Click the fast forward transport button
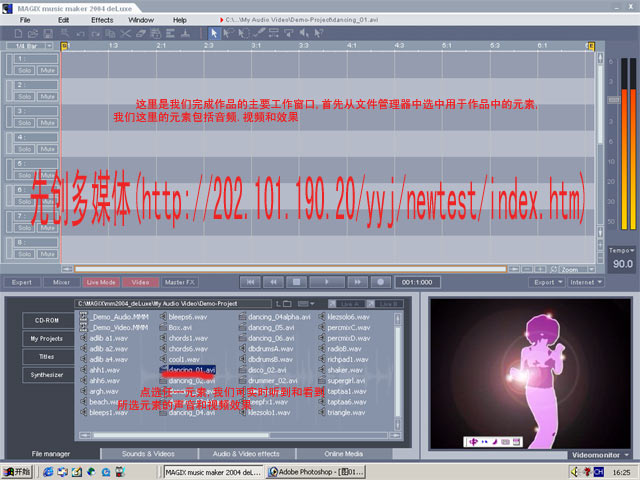This screenshot has width=640, height=480. pos(356,282)
